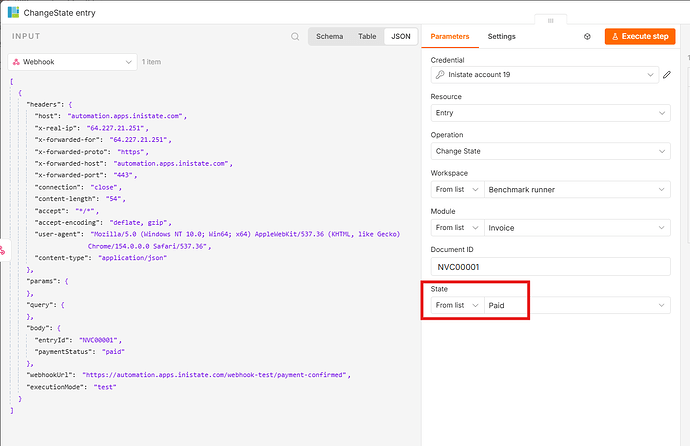Image resolution: width=690 pixels, height=446 pixels.
Task: Click the "x-forwarded-for" value in JSON
Action: click(x=139, y=140)
